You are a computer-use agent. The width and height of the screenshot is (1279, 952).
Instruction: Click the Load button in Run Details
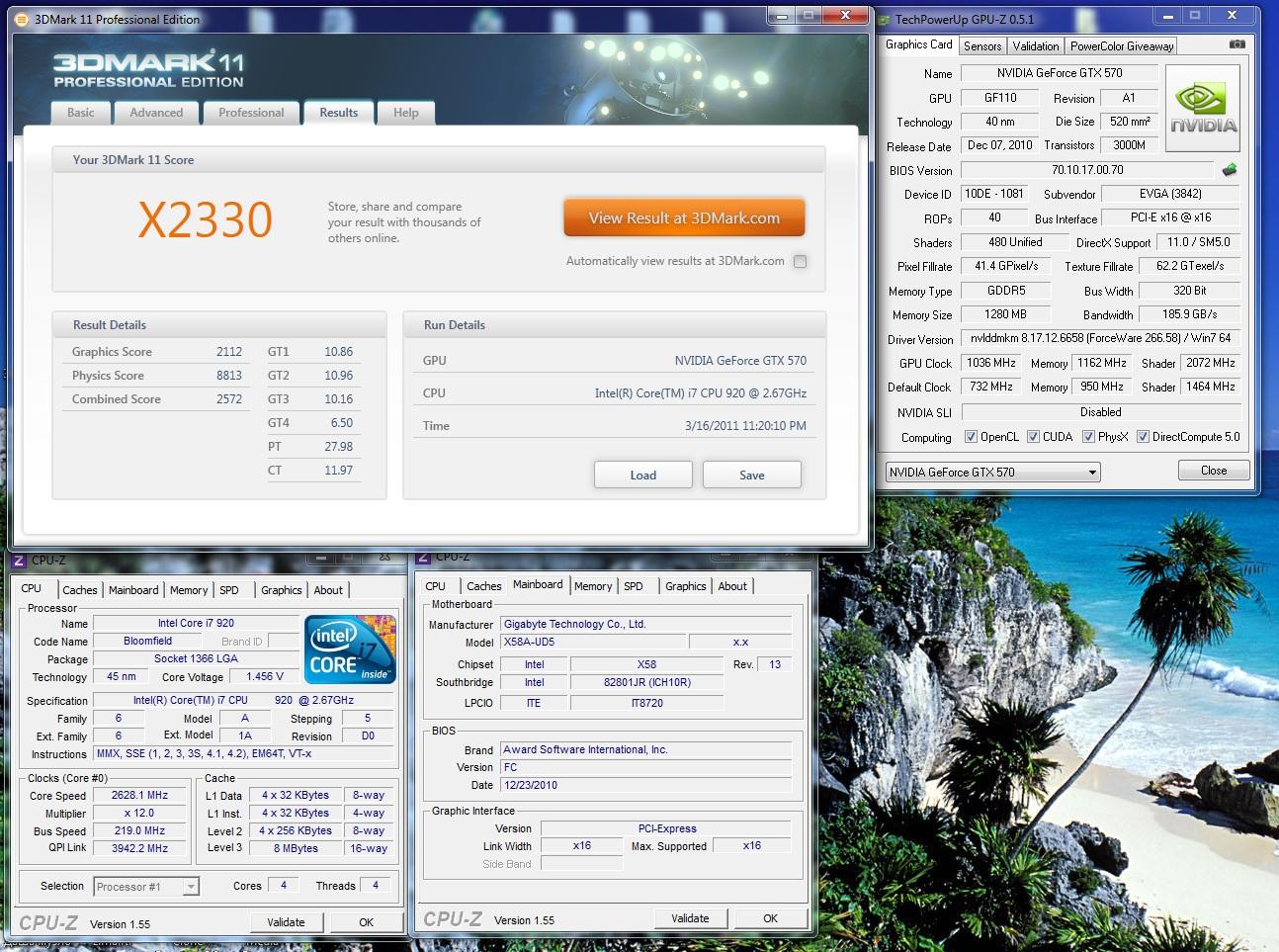[643, 475]
